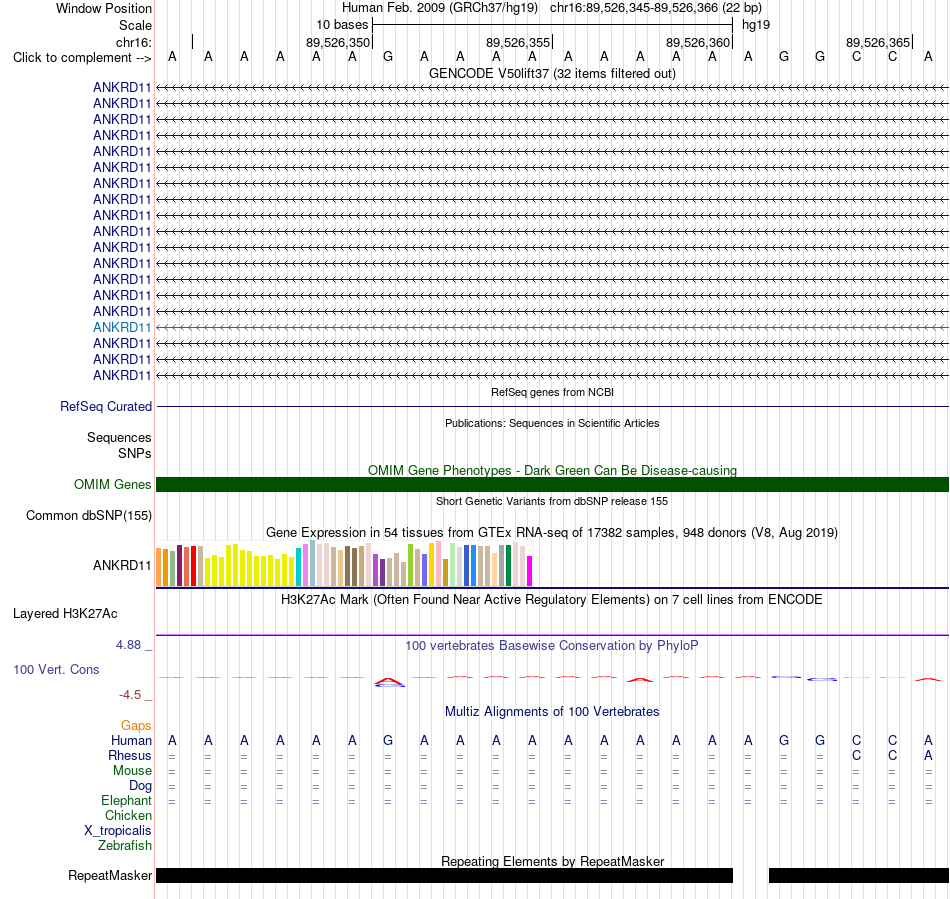The width and height of the screenshot is (950, 899).
Task: Select the long left black RepeatMasker element
Action: 444,875
